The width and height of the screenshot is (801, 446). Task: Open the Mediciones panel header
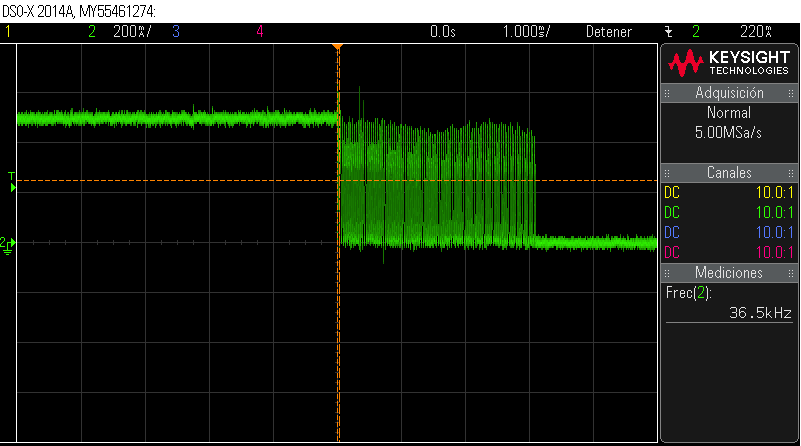pos(729,273)
